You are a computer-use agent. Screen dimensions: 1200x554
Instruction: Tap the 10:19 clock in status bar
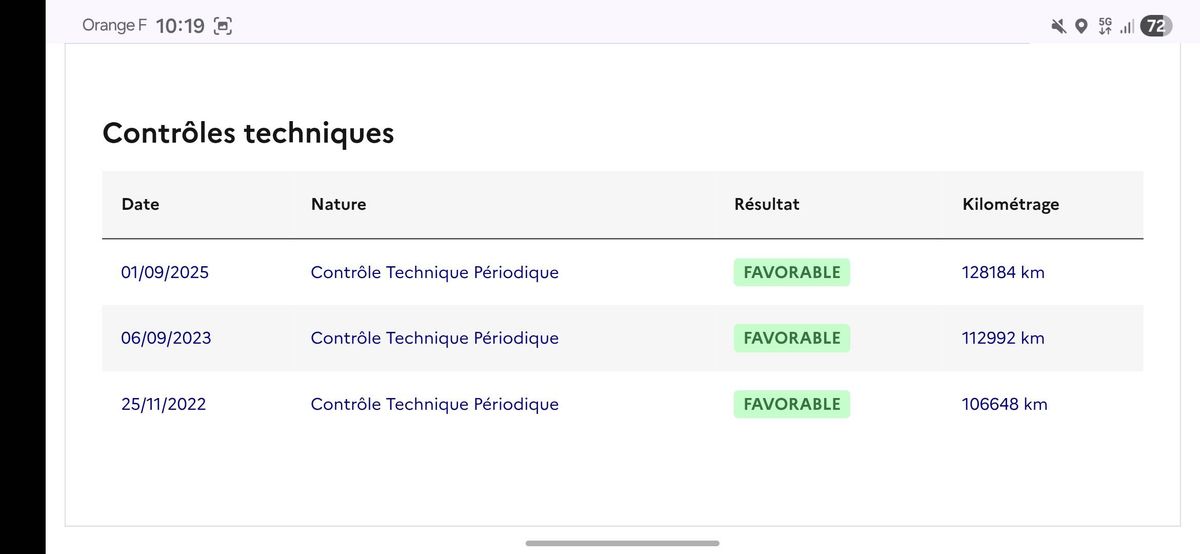click(180, 27)
